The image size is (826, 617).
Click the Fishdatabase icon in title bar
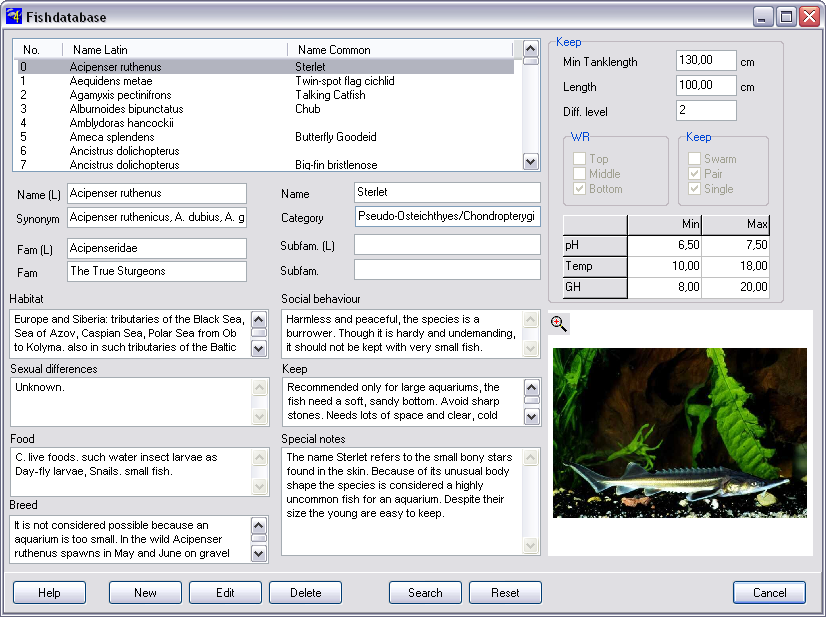coord(14,15)
